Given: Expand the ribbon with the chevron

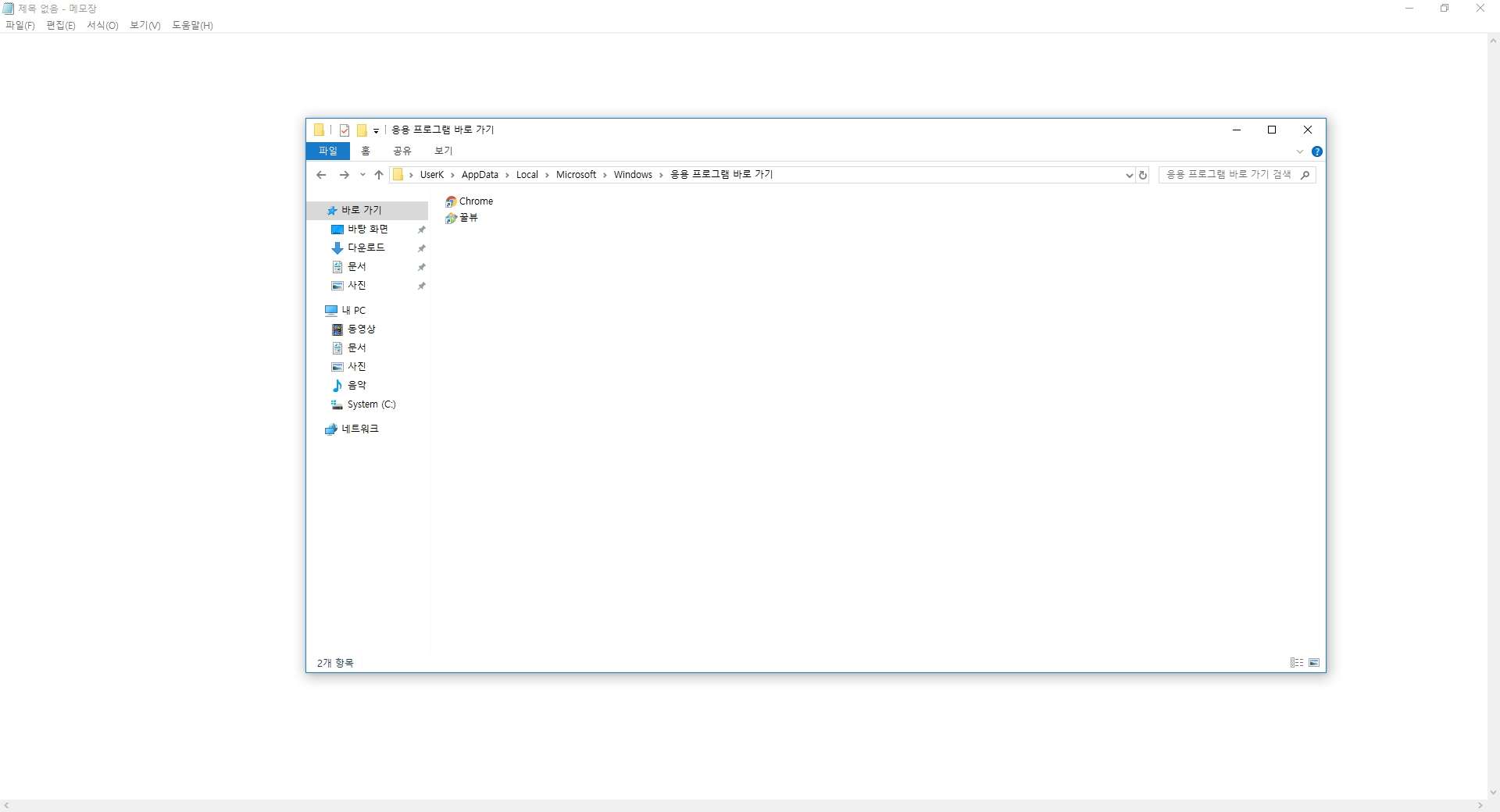Looking at the screenshot, I should point(1300,151).
